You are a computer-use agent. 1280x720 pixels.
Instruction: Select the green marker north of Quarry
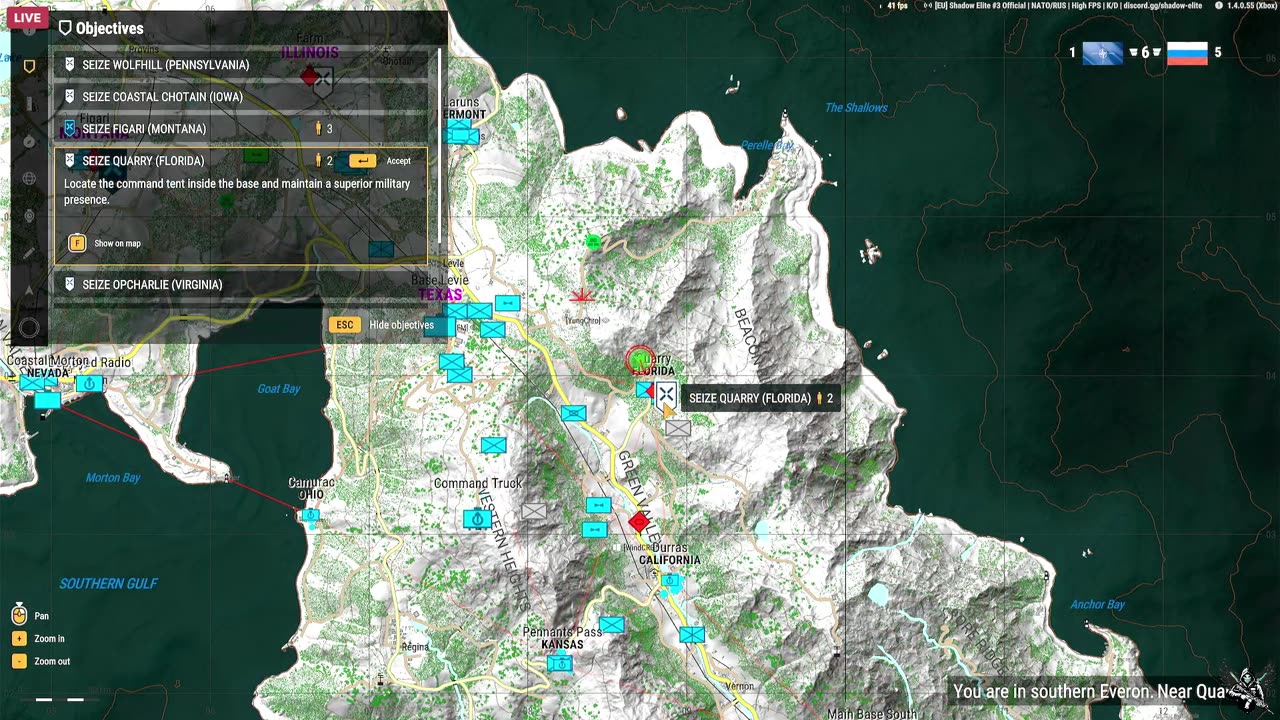pyautogui.click(x=593, y=241)
